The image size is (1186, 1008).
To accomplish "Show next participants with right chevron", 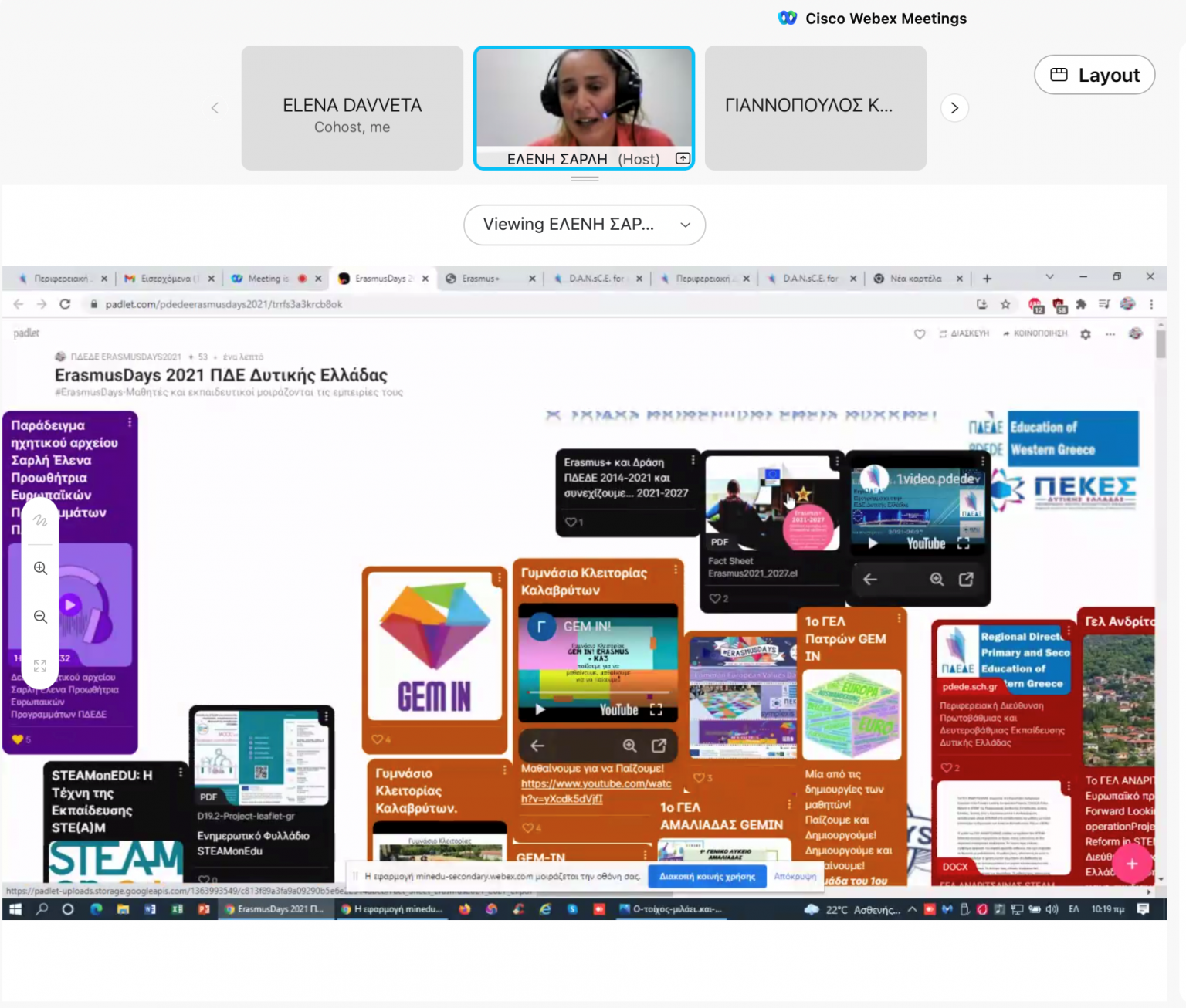I will click(x=954, y=108).
